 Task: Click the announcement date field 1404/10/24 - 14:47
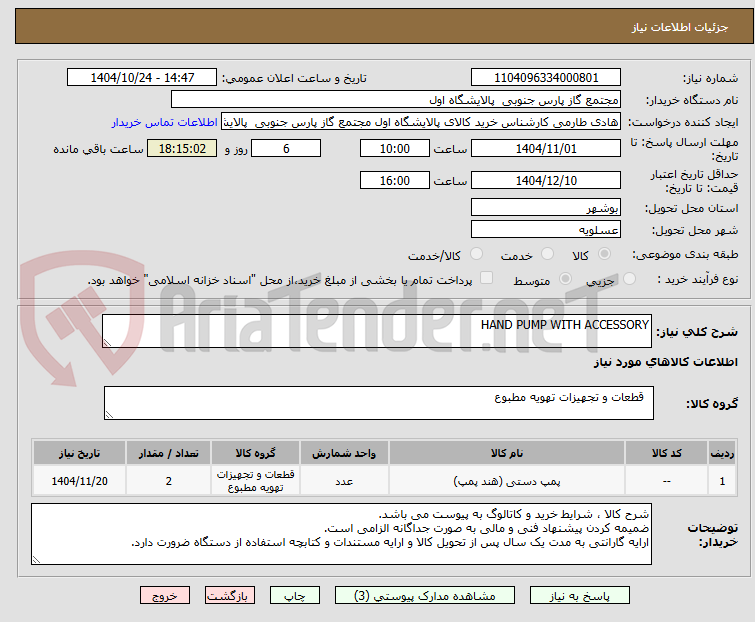(x=142, y=78)
